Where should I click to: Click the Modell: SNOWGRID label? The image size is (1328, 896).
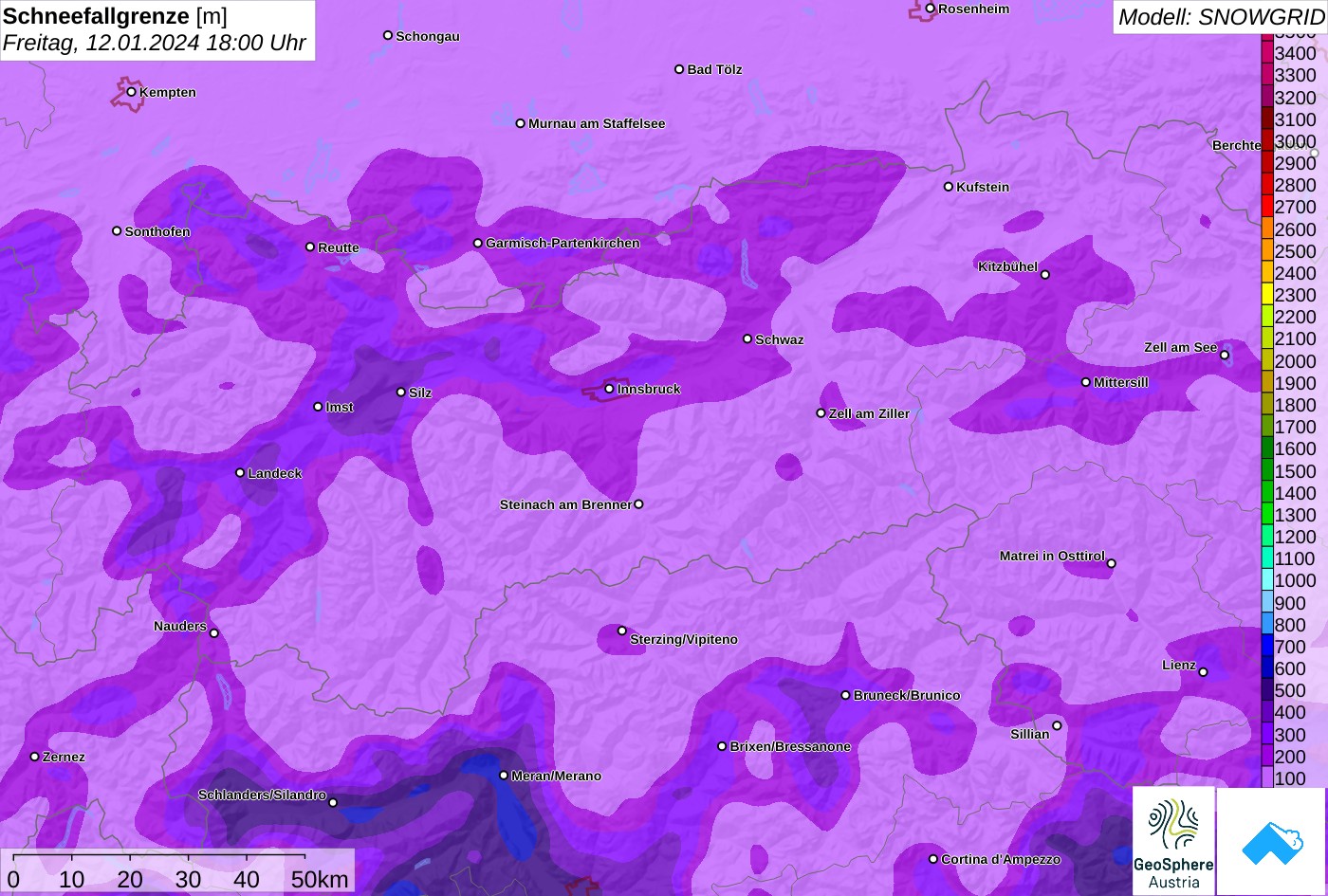pos(1220,16)
